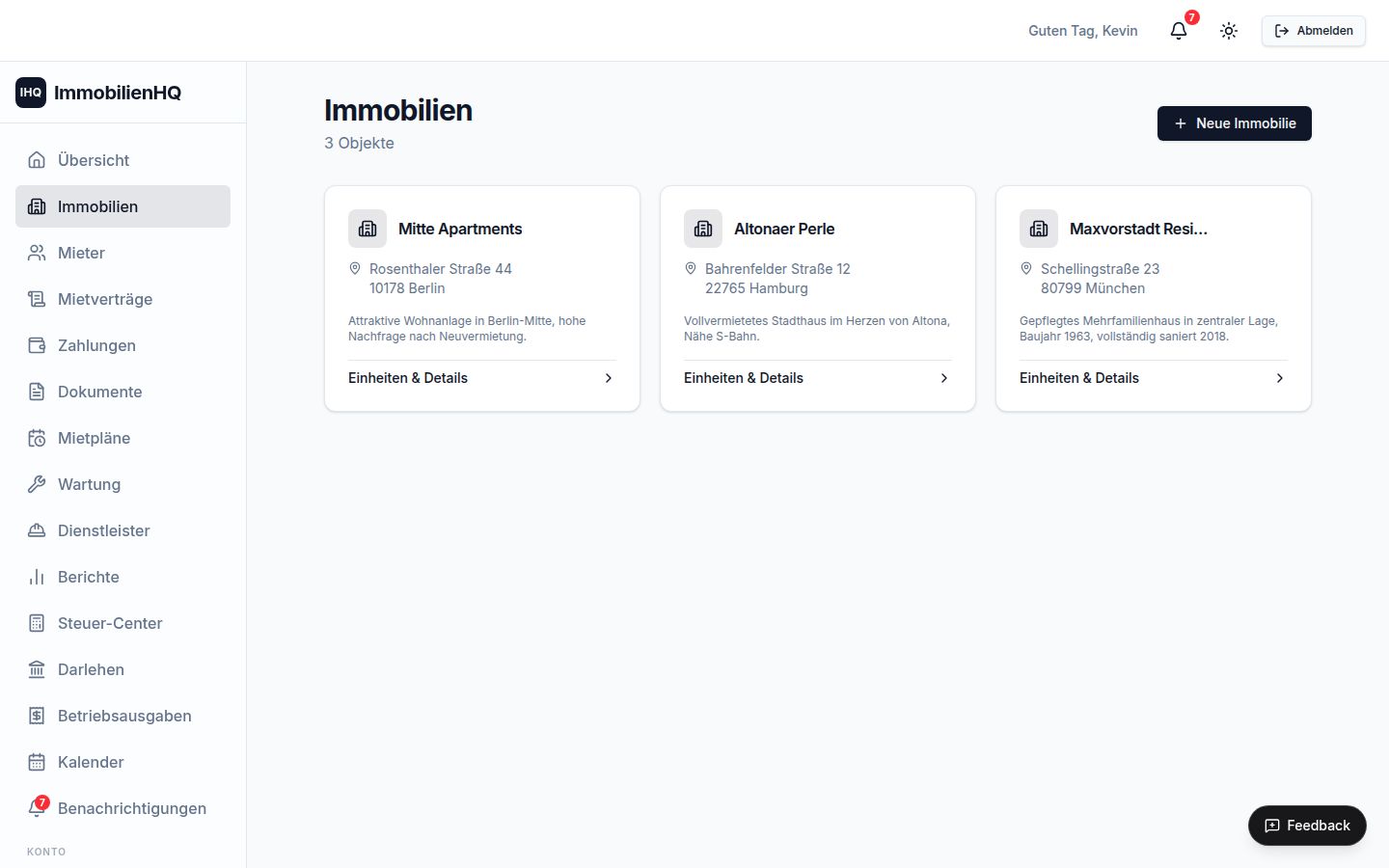Open the Feedback button
This screenshot has width=1389, height=868.
click(x=1307, y=826)
